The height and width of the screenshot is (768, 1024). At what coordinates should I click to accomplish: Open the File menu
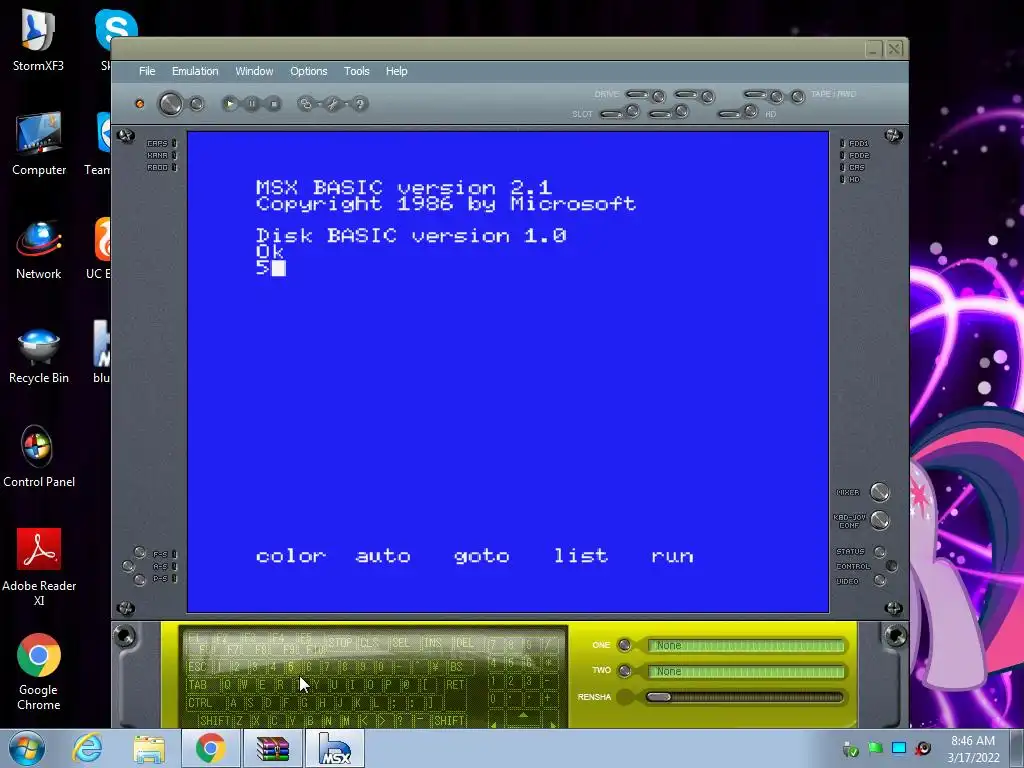click(x=147, y=71)
